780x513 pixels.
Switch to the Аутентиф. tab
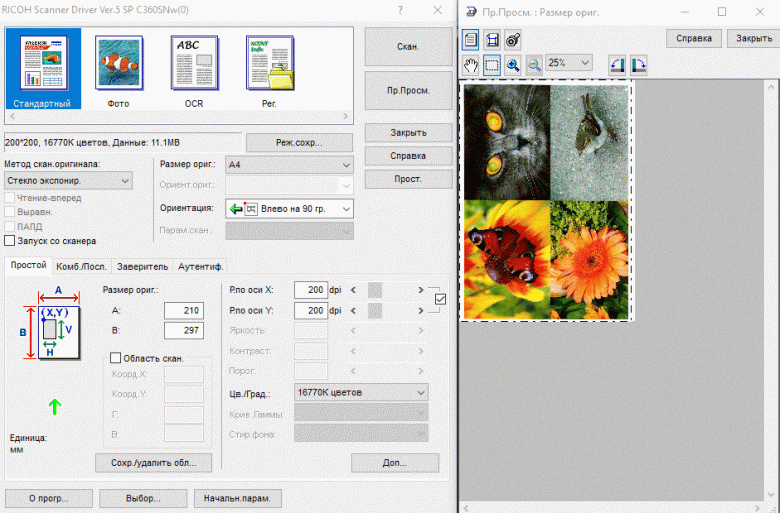coord(200,267)
